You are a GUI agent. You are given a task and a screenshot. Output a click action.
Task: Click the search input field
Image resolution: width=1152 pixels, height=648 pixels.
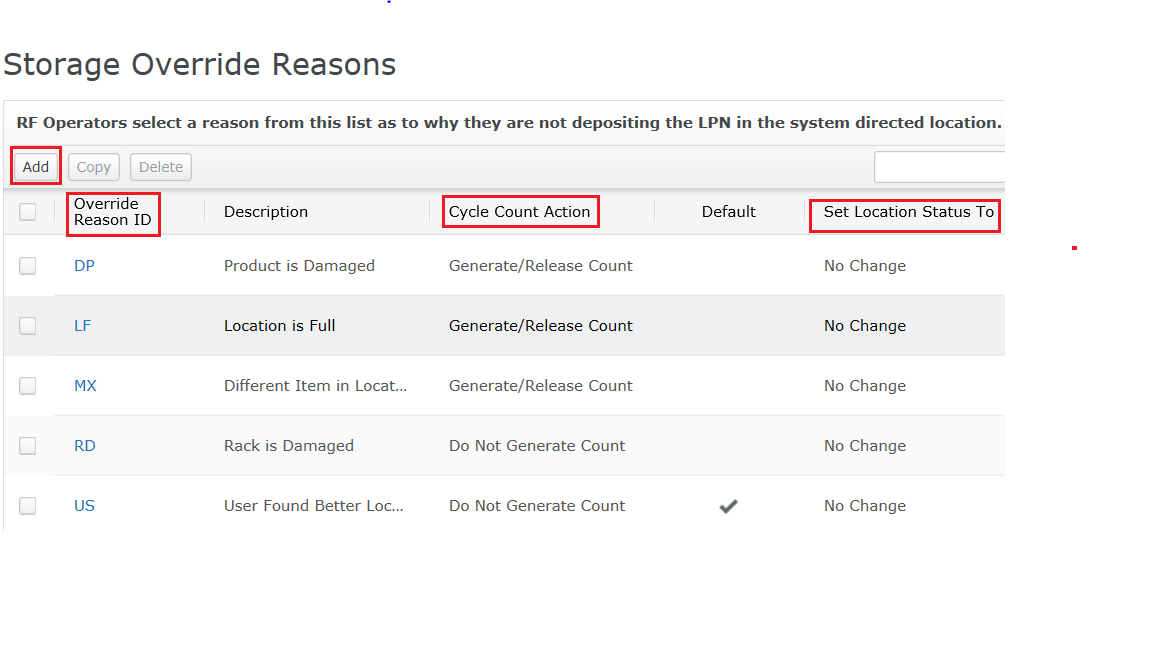[939, 167]
